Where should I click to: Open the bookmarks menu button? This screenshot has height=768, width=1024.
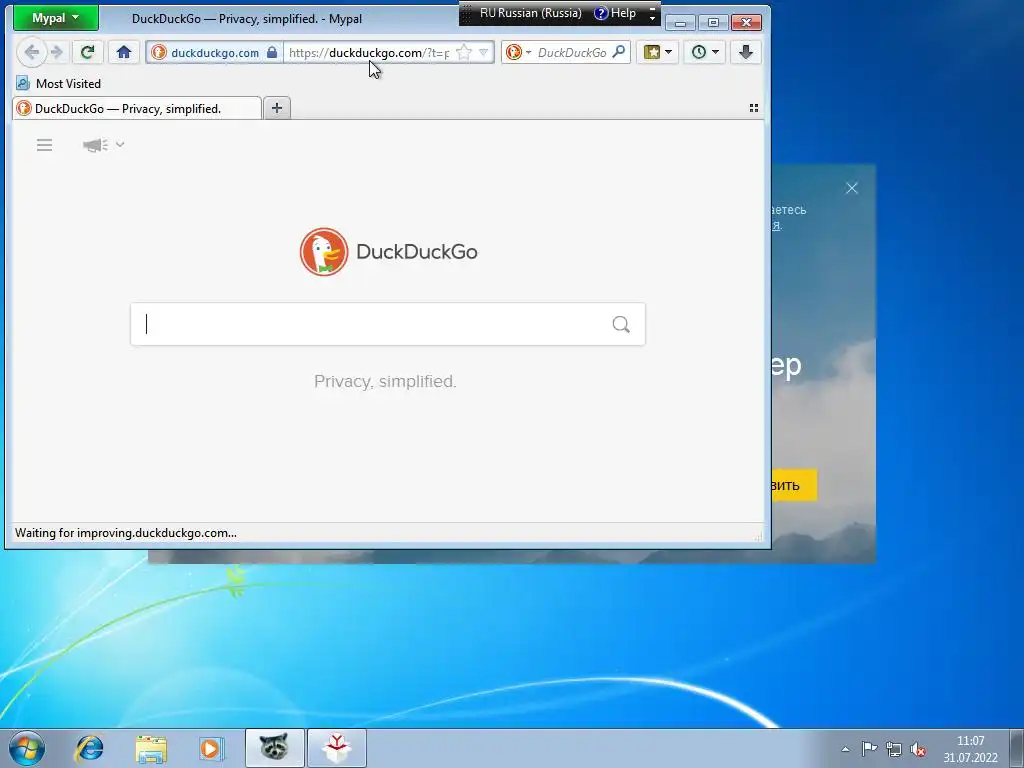coord(652,52)
